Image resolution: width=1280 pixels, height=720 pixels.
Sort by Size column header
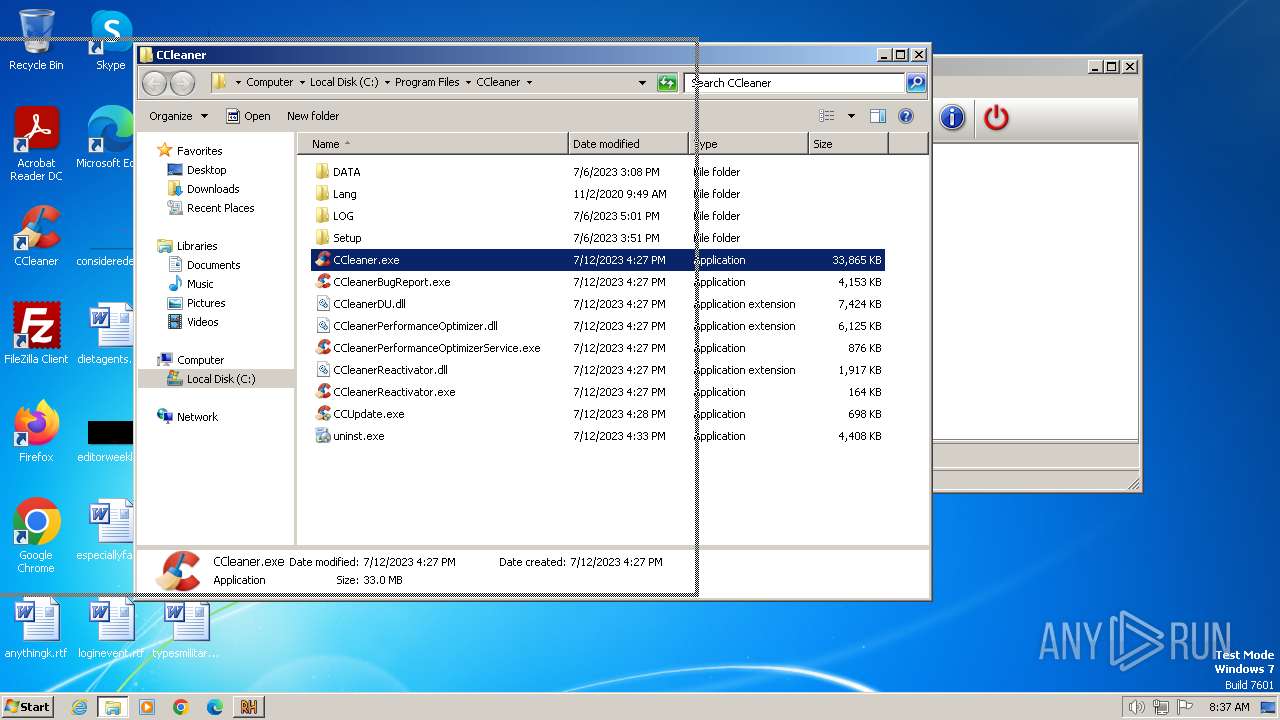click(848, 144)
